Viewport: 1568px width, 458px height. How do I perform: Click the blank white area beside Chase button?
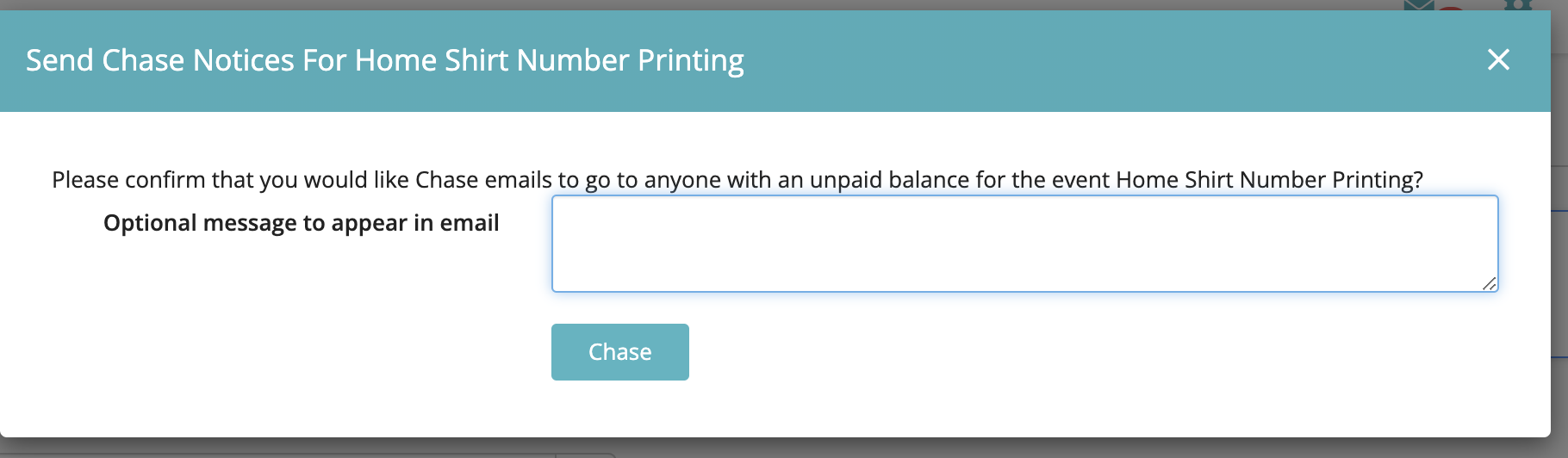coord(1034,353)
